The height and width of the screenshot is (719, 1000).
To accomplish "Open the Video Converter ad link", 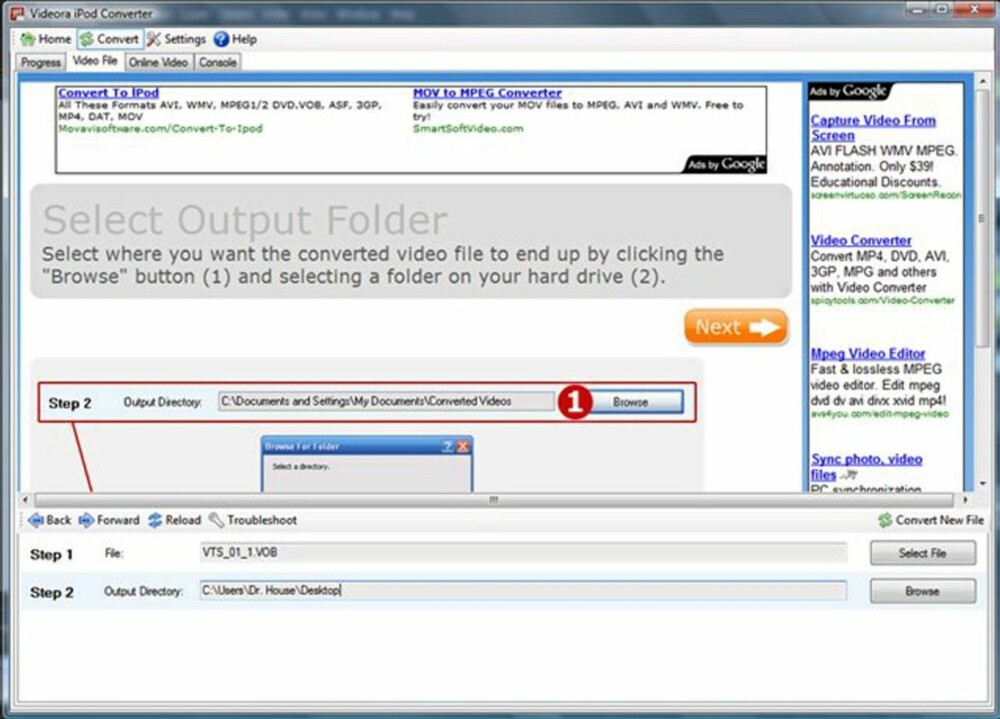I will [x=861, y=241].
